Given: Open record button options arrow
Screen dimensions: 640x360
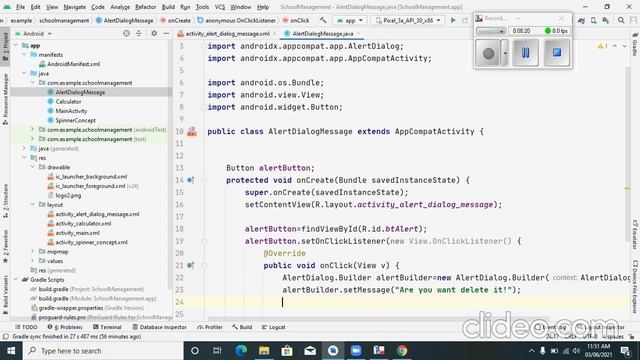Looking at the screenshot, I should click(x=505, y=53).
